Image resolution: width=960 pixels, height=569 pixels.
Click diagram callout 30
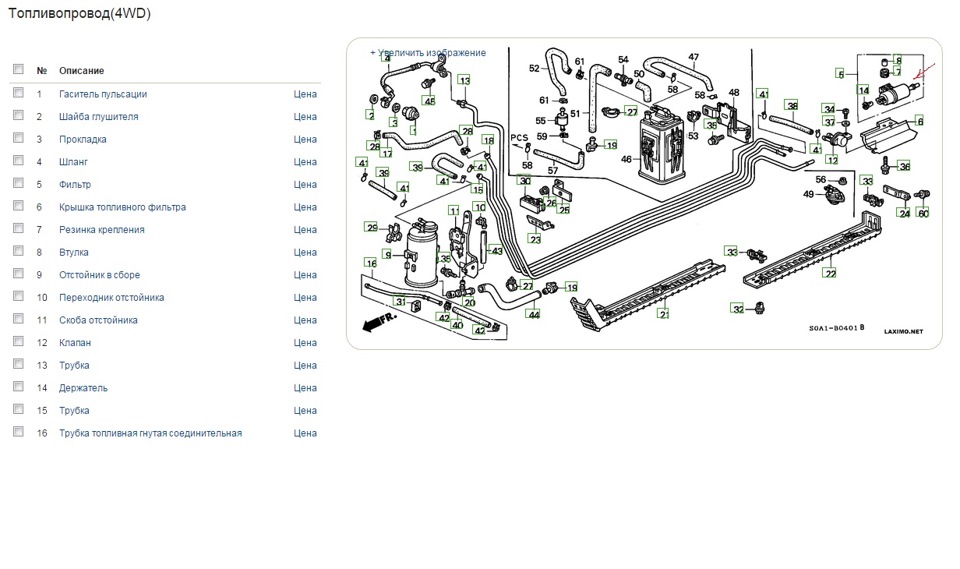(x=525, y=181)
